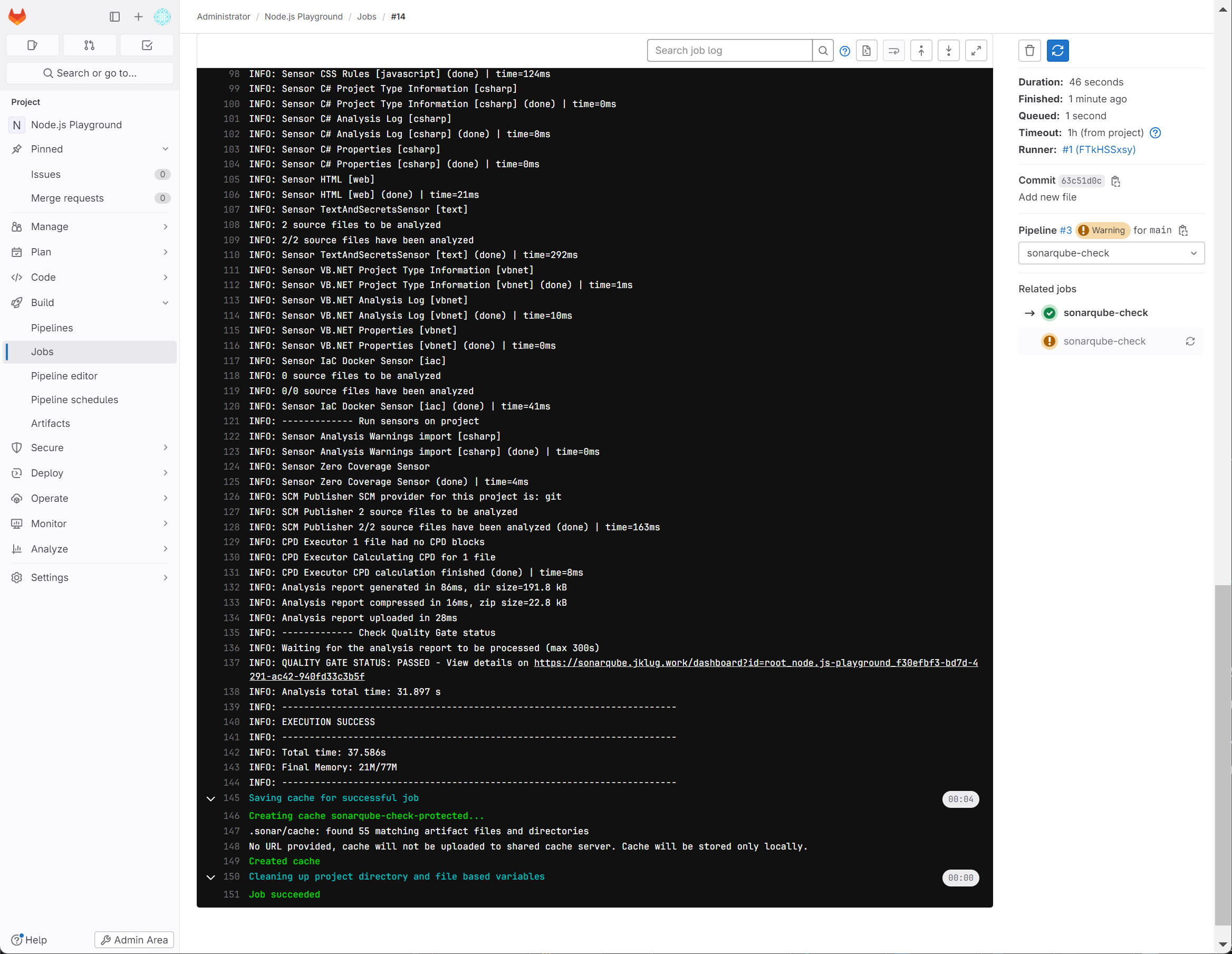The image size is (1232, 954).
Task: Open runner #1 (FTkHSSxsy) link
Action: click(x=1099, y=150)
